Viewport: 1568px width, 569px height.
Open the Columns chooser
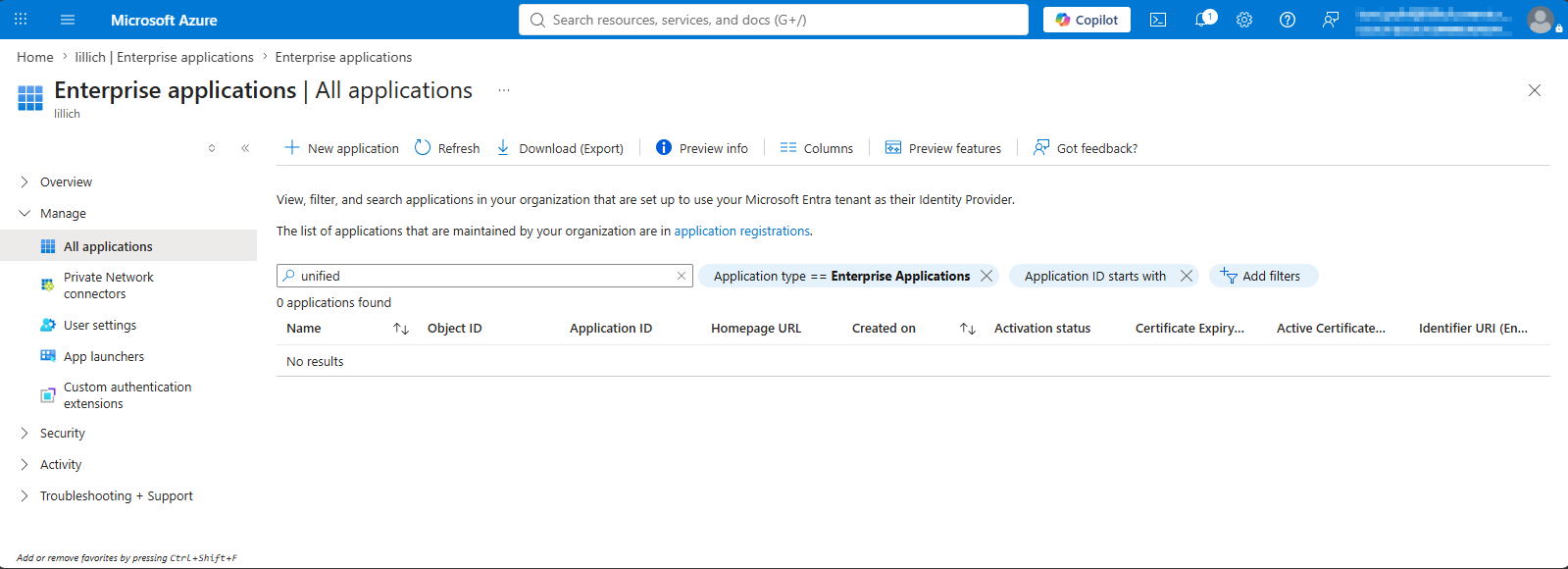(x=817, y=148)
